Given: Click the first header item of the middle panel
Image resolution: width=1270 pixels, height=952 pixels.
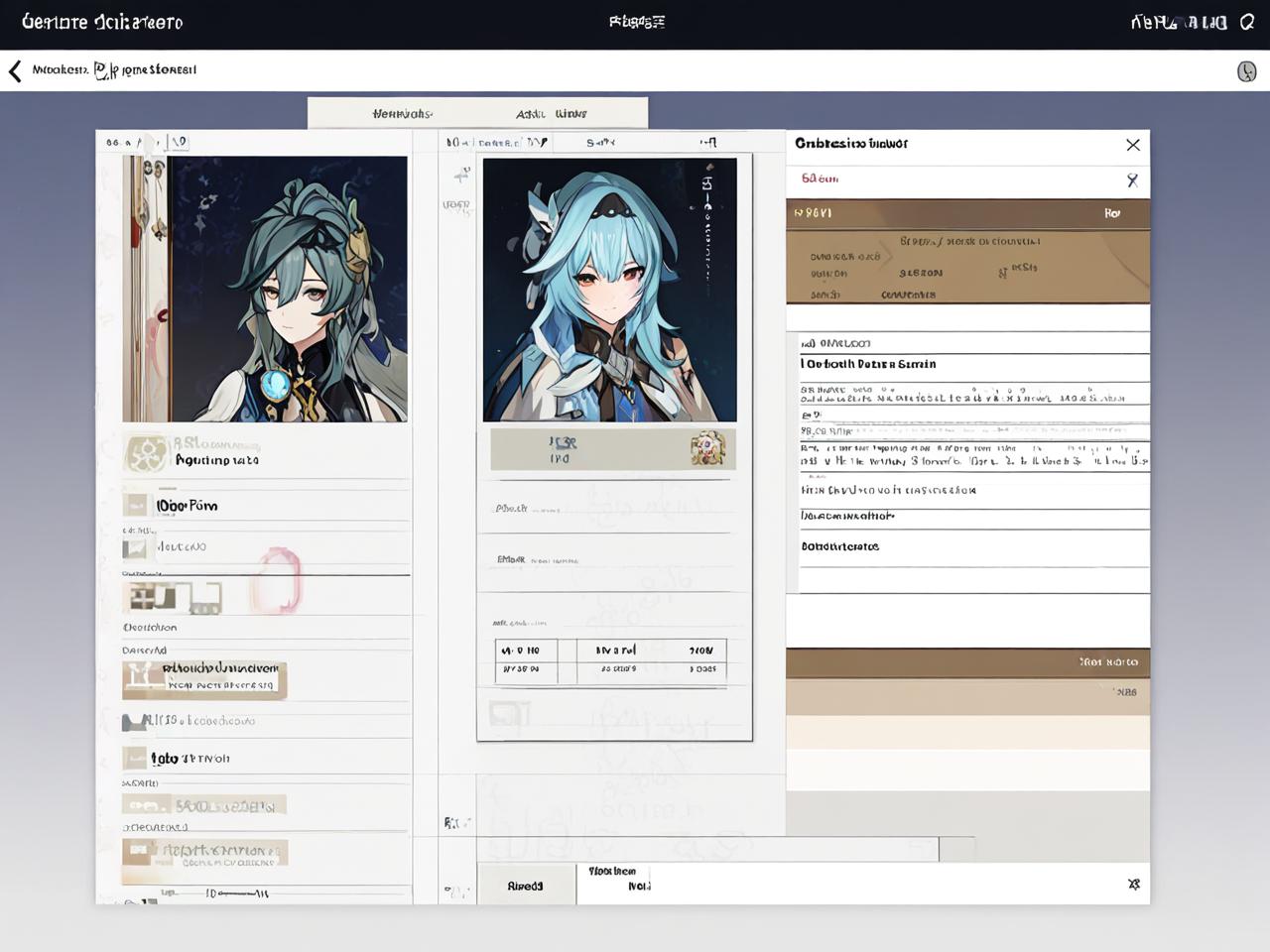Looking at the screenshot, I should pyautogui.click(x=457, y=143).
